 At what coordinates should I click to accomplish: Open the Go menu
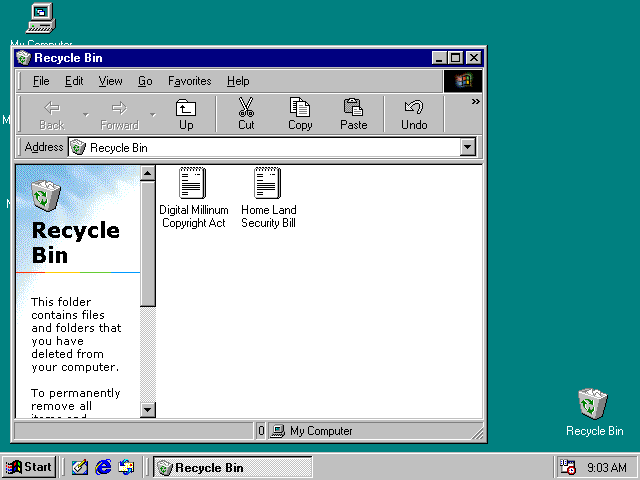(145, 81)
